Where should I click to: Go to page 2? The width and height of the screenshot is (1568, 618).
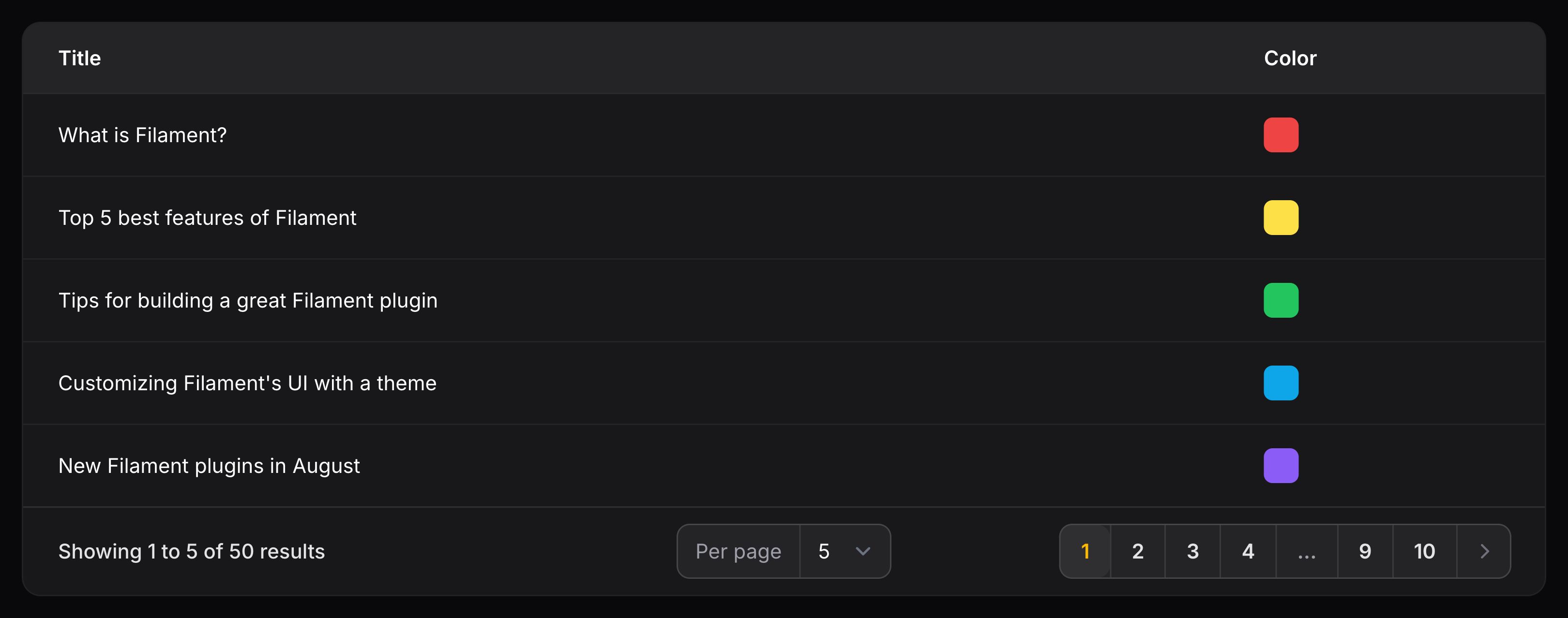coord(1138,551)
